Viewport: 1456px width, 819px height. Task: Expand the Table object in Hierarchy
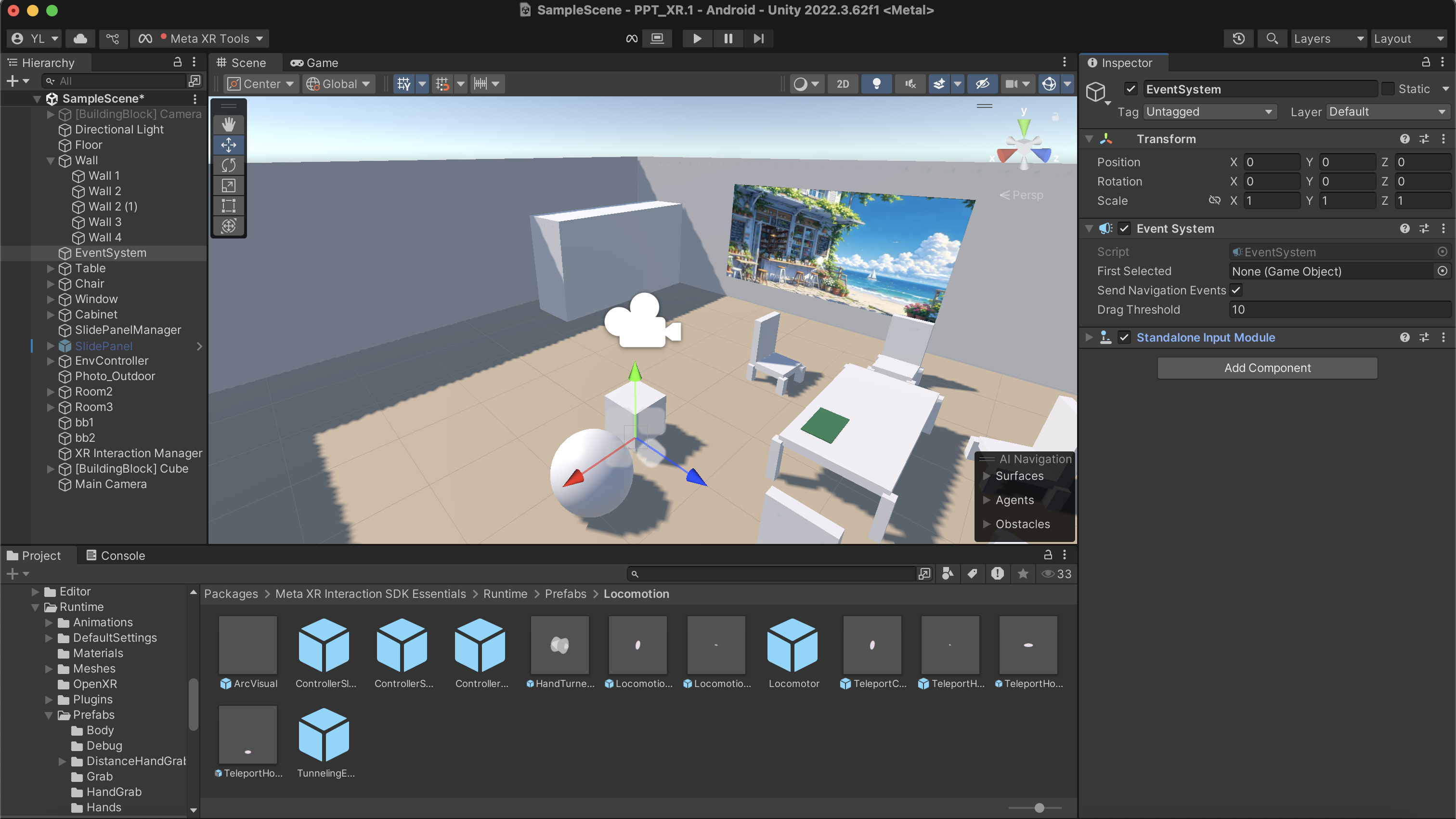pyautogui.click(x=50, y=268)
